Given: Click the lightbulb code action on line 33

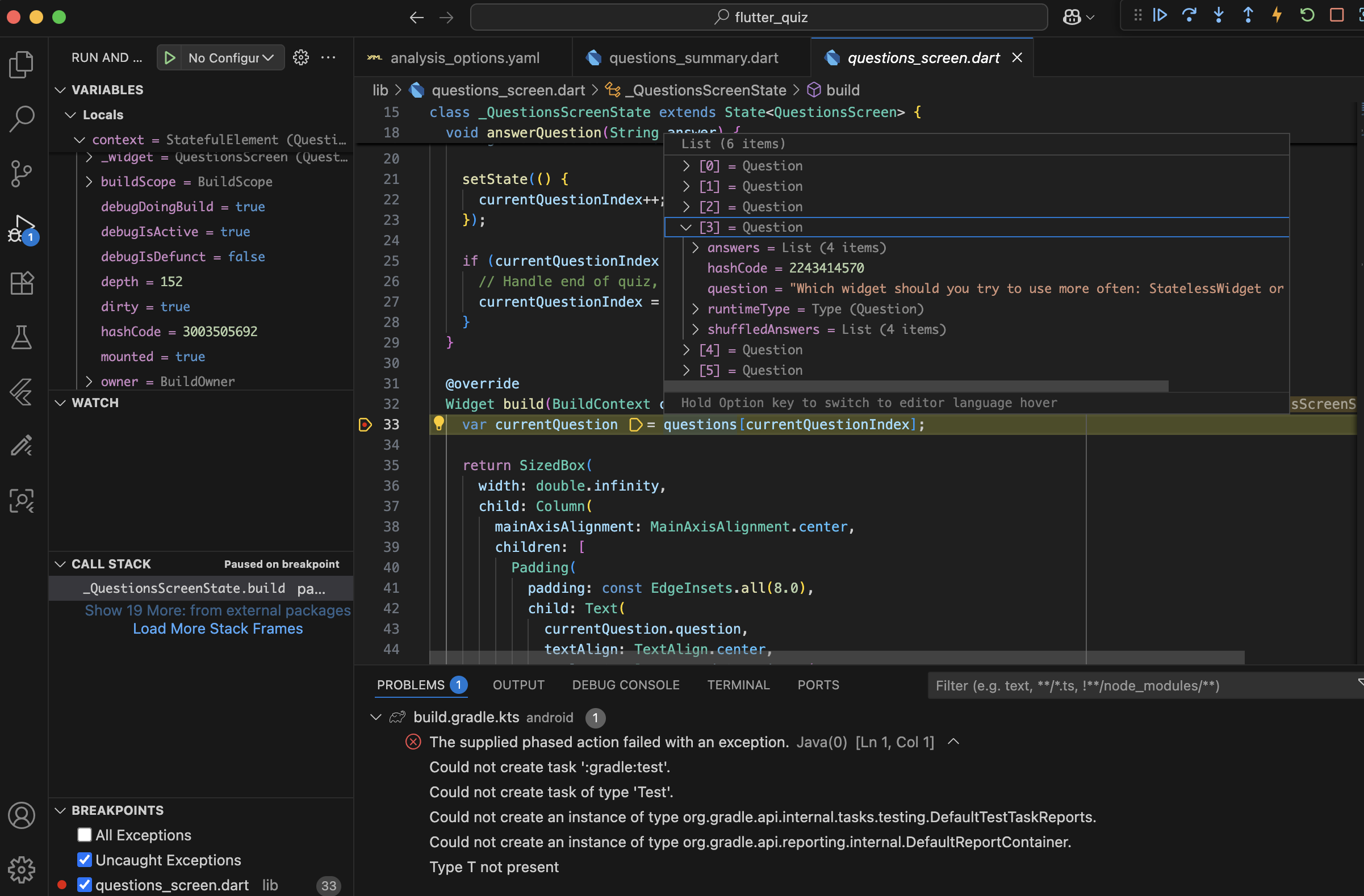Looking at the screenshot, I should (x=438, y=424).
